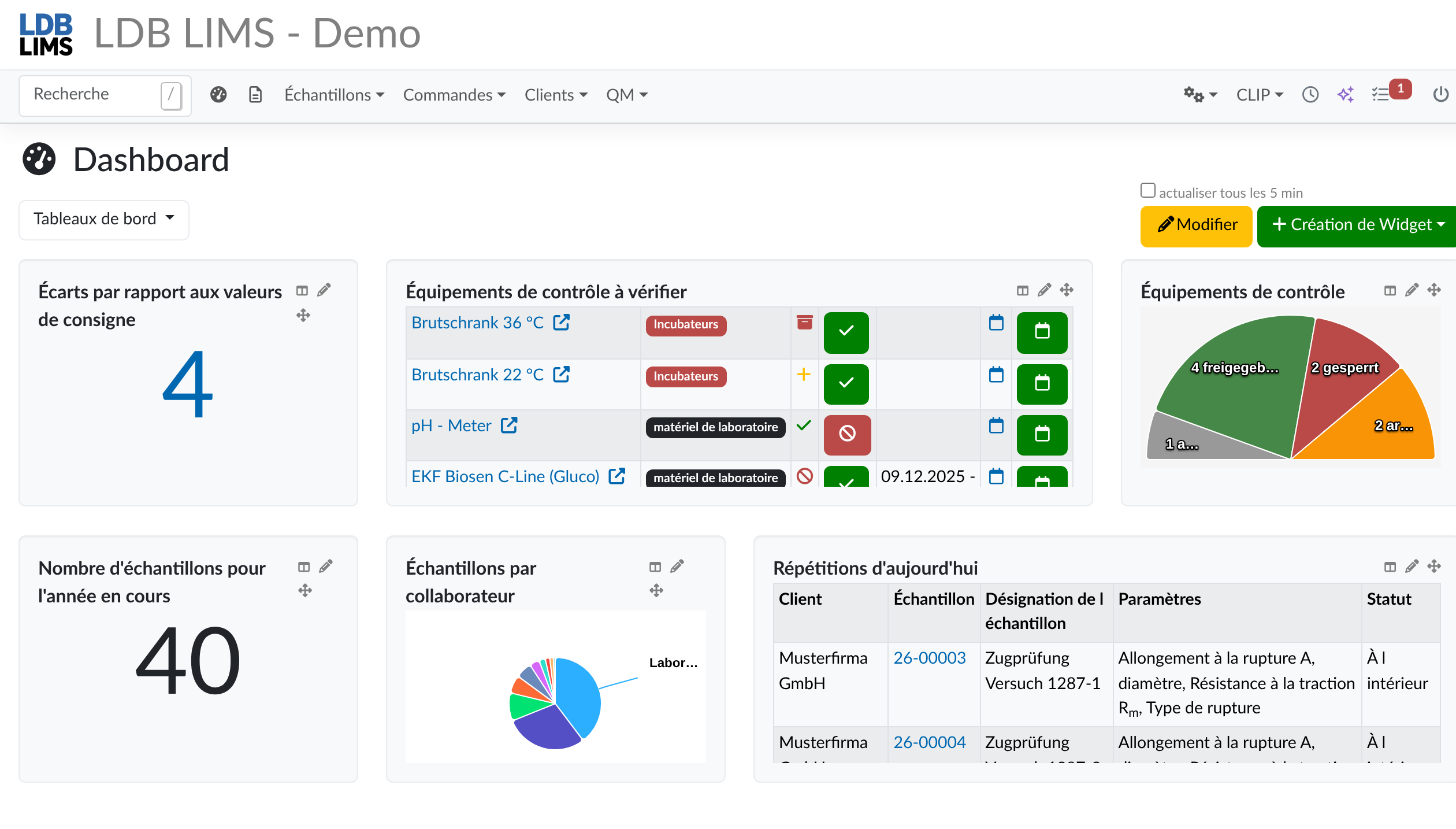Open sample 26-00003 link
Screen dimensions: 1456x829
point(929,658)
